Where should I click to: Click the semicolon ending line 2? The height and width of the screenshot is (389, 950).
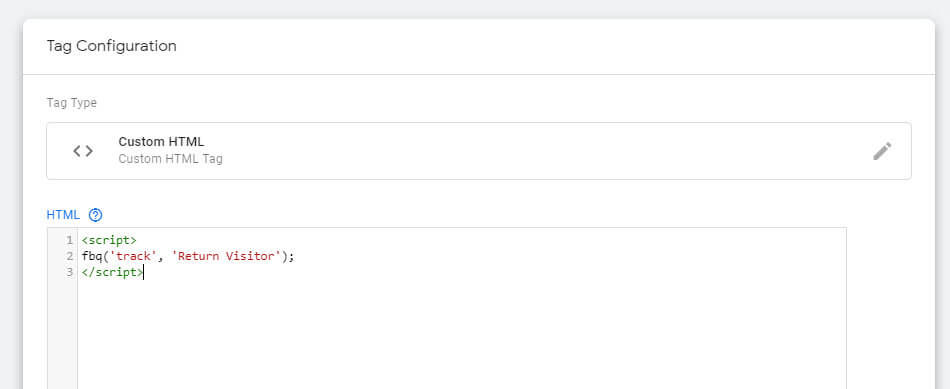point(291,256)
